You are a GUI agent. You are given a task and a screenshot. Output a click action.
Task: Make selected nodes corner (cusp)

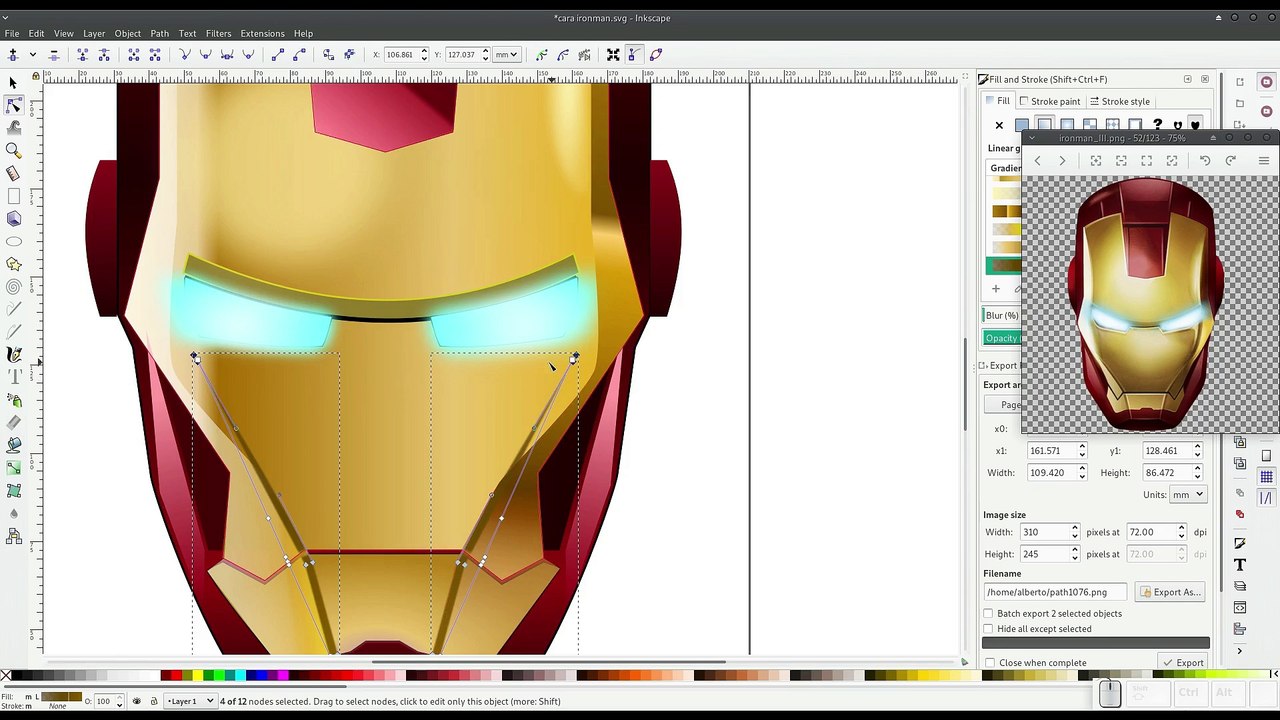[185, 54]
